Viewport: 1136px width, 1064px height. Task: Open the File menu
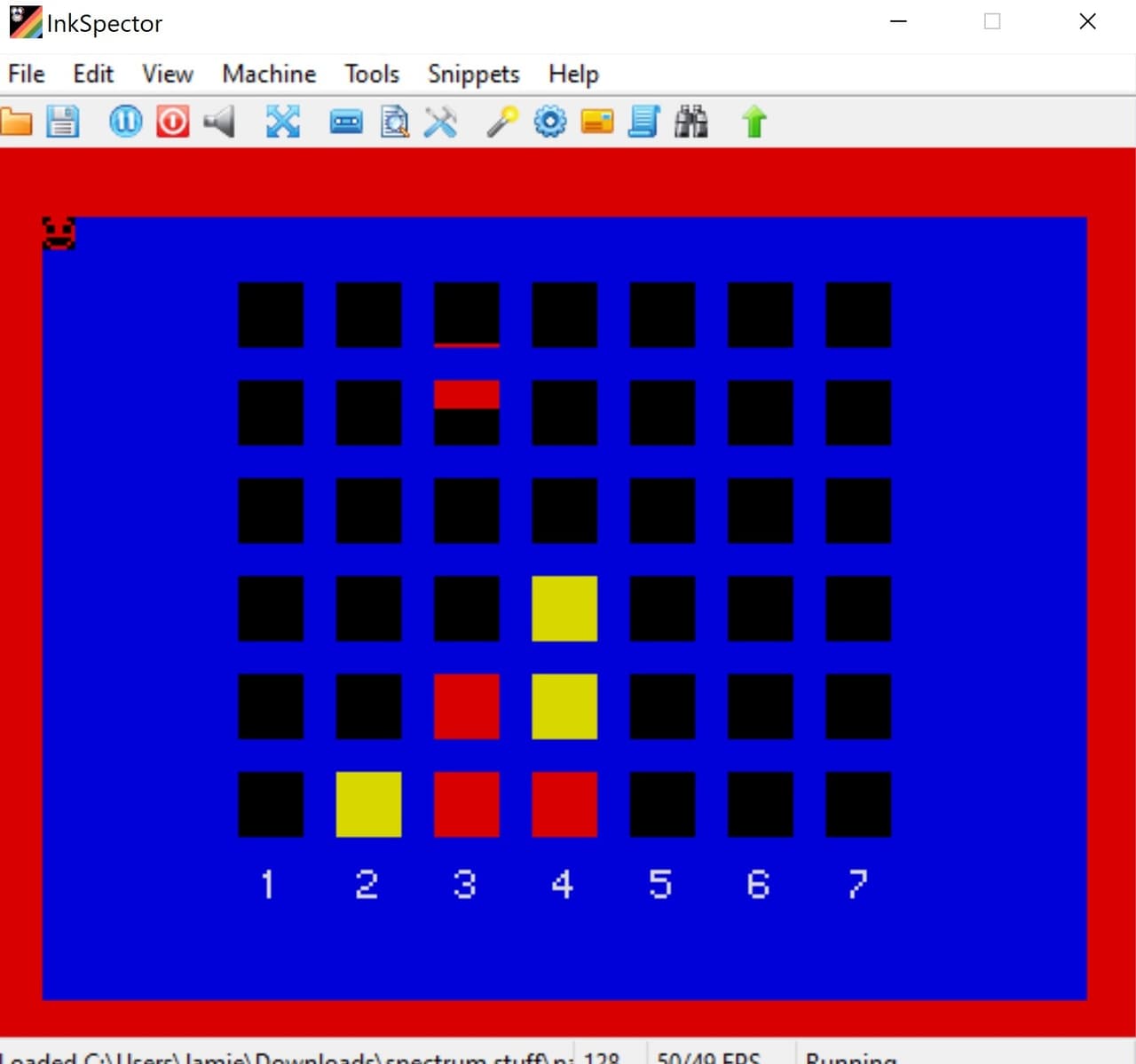click(27, 74)
